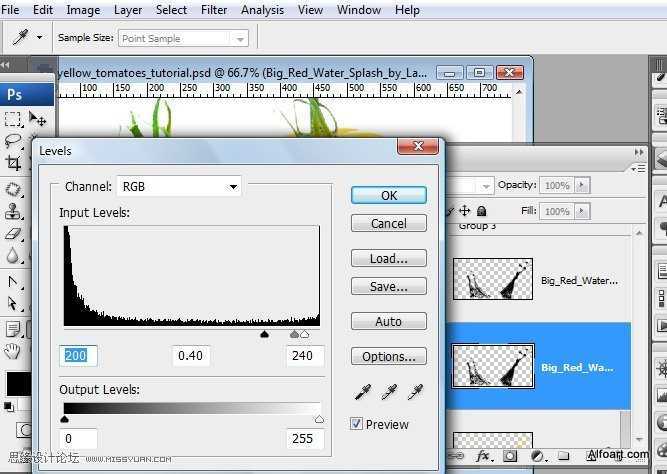
Task: Expand the Fill slider arrow
Action: [582, 211]
